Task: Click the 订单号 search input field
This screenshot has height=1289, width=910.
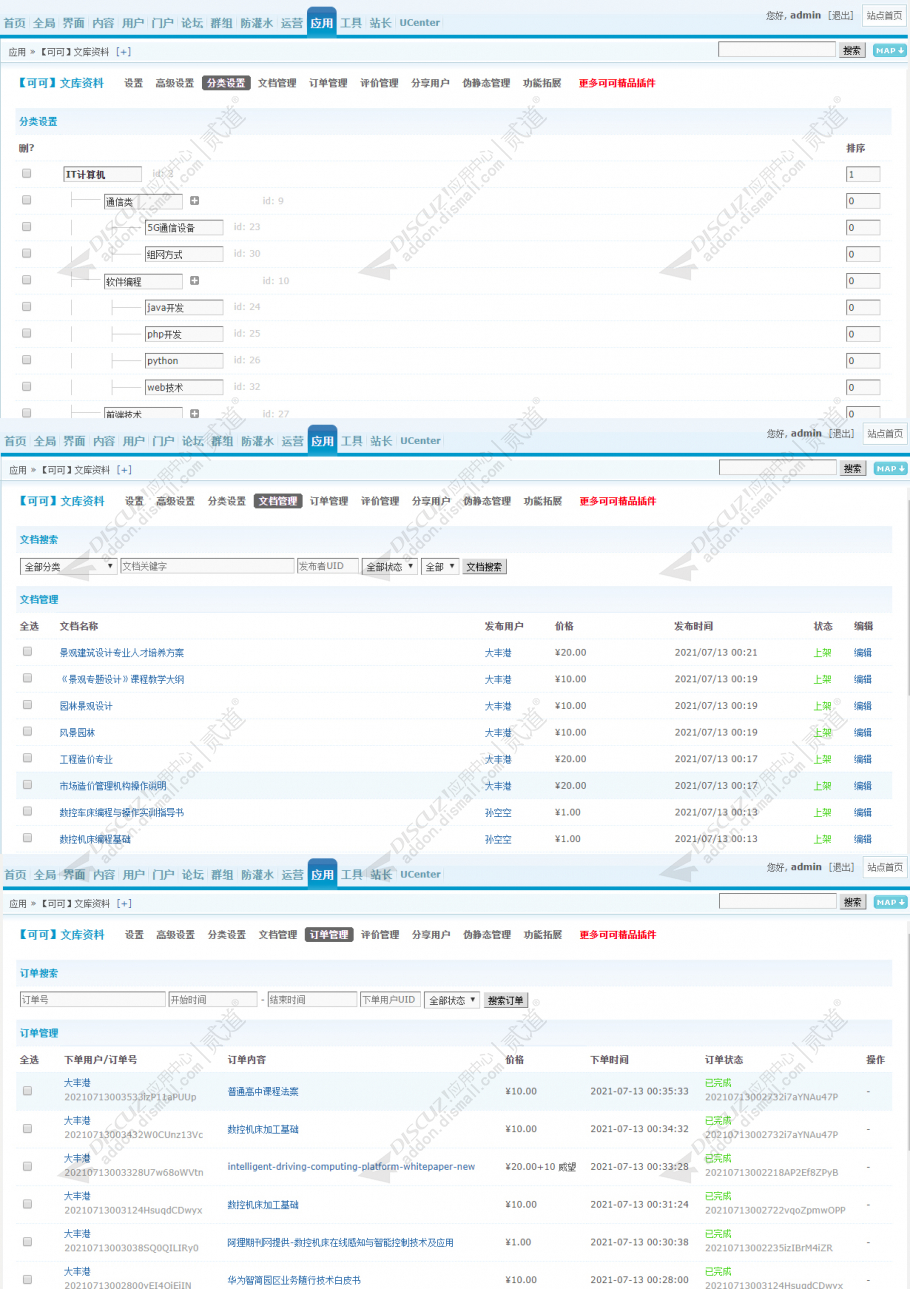Action: click(x=92, y=1000)
